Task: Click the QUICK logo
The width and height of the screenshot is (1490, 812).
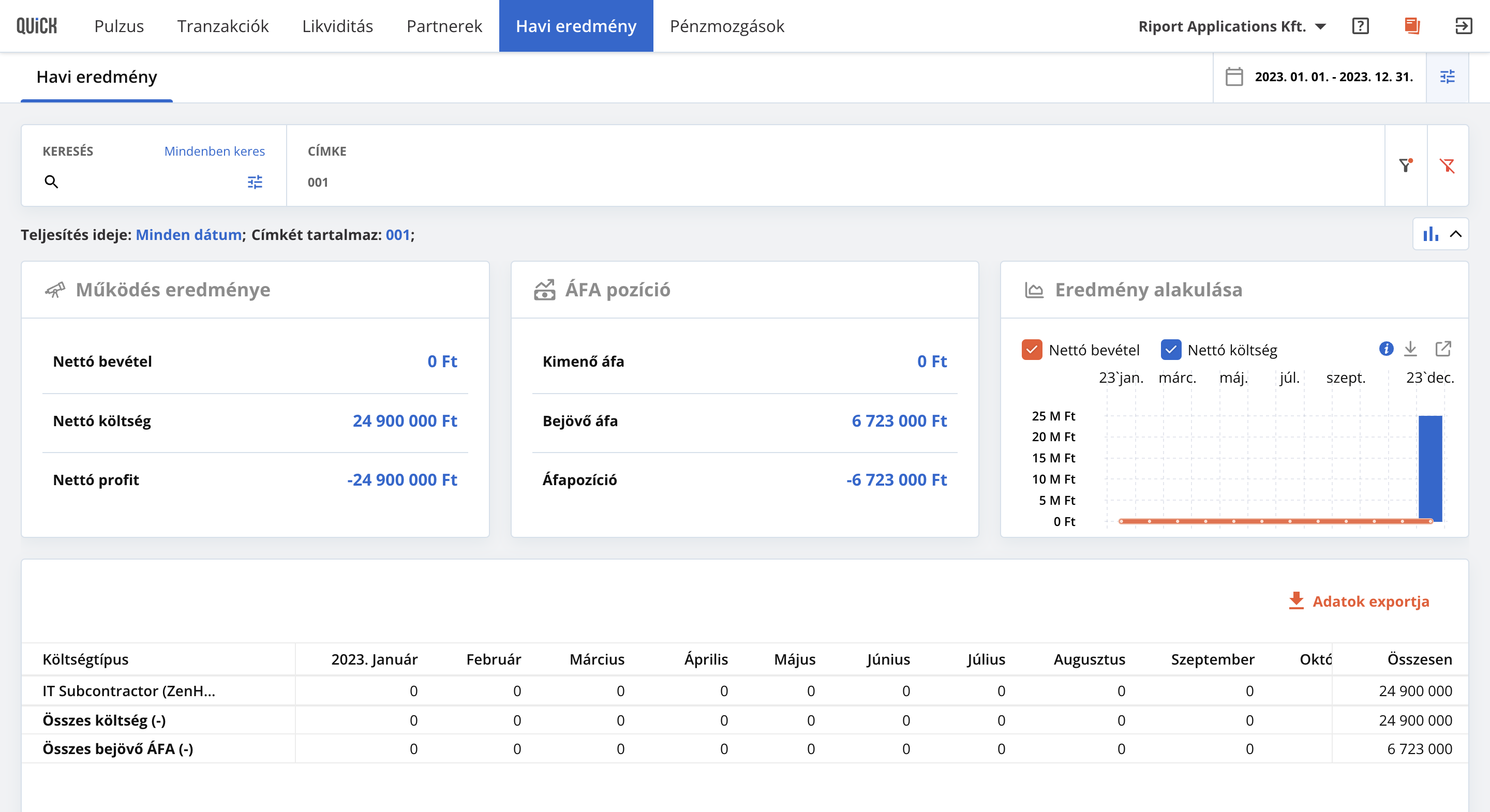Action: (x=36, y=26)
